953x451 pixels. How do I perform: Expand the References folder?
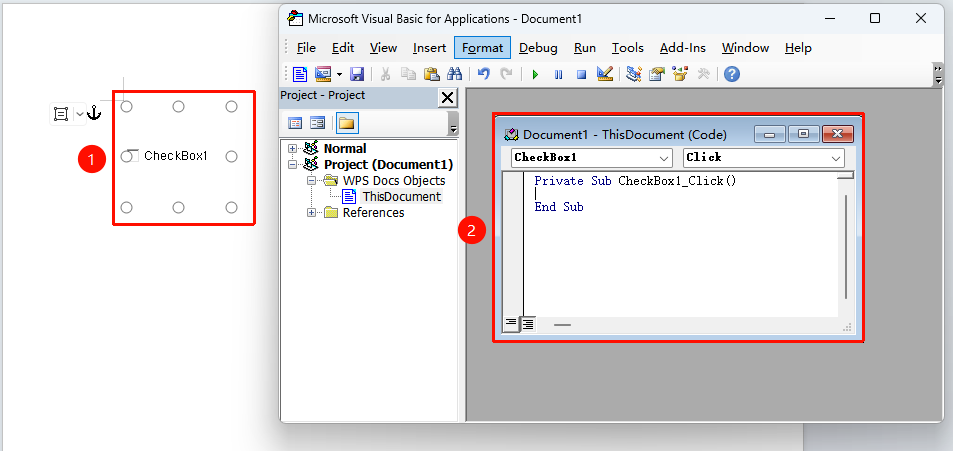click(x=312, y=213)
